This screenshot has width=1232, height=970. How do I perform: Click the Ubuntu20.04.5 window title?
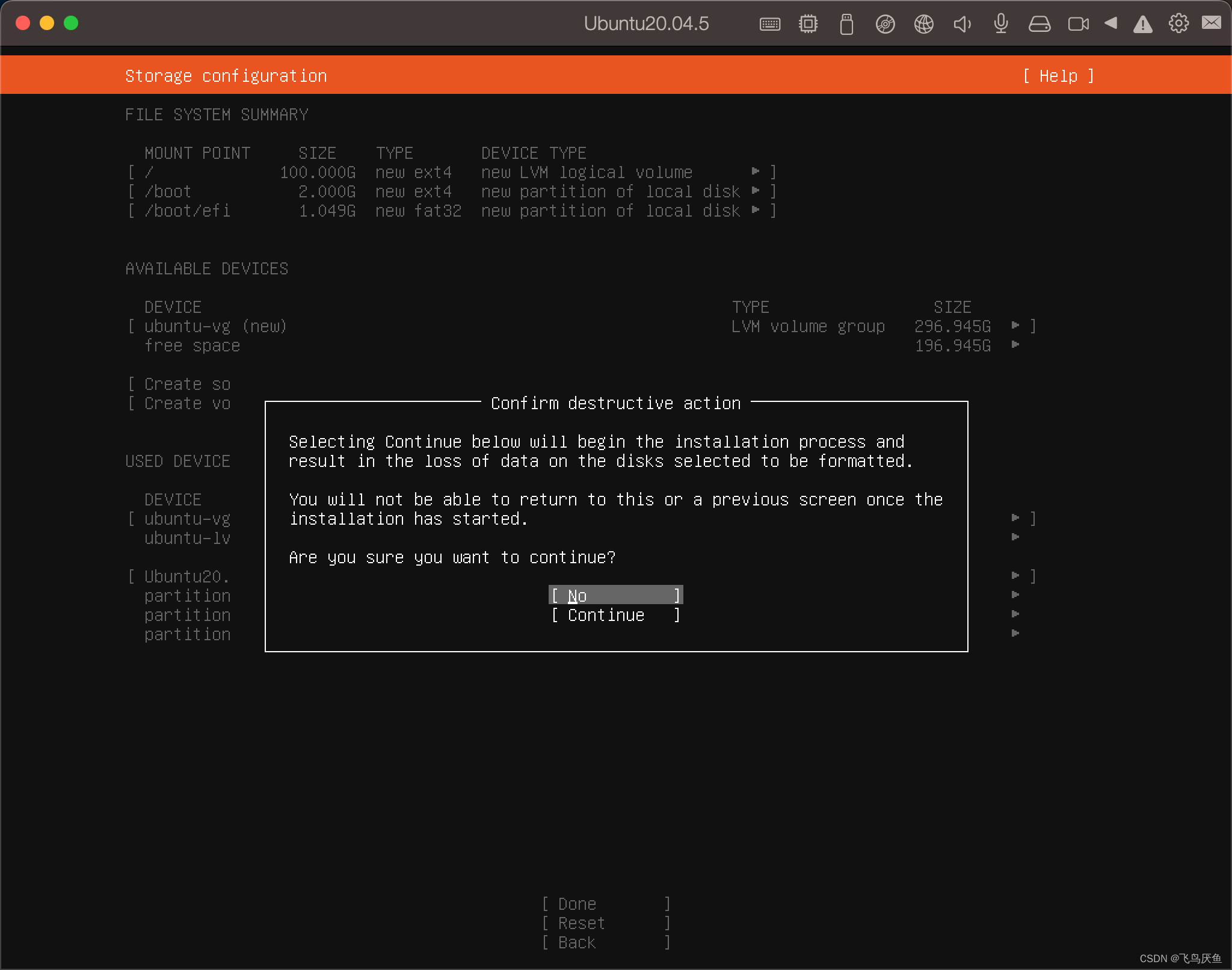(646, 23)
